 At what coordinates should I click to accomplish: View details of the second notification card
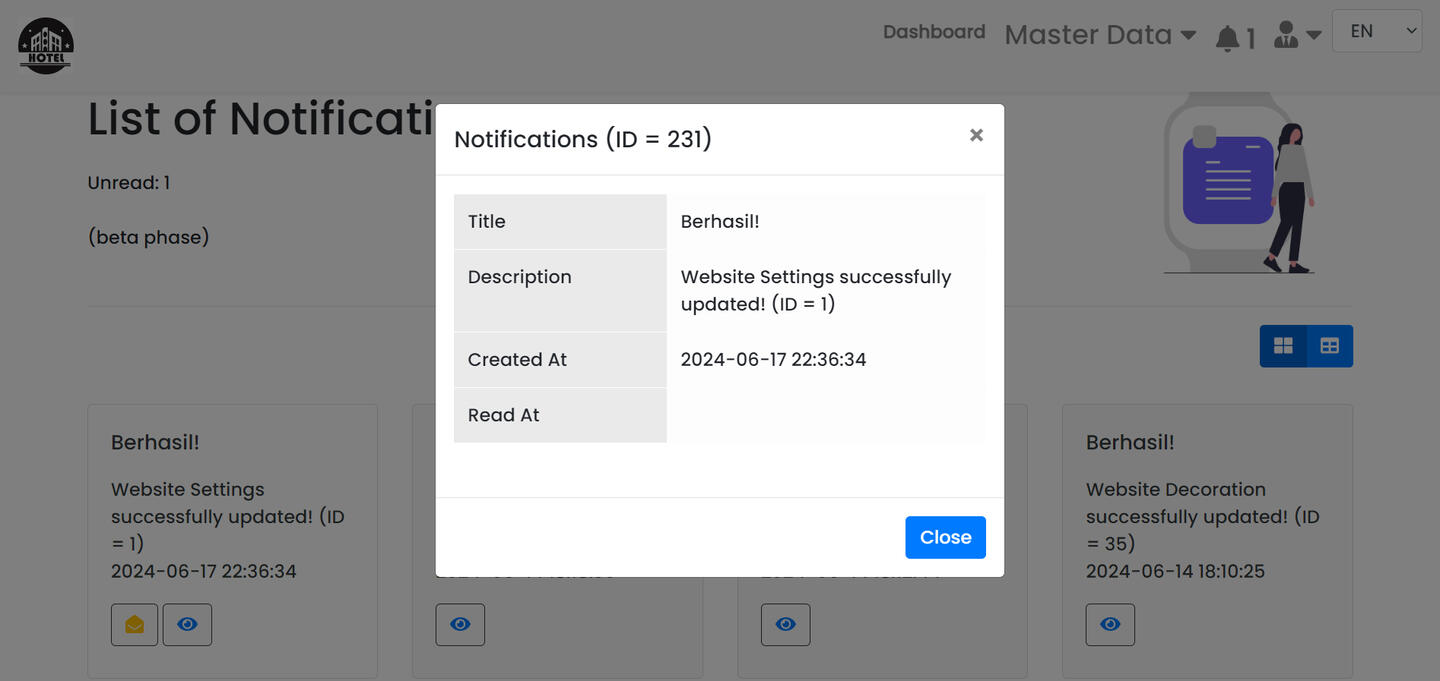(x=460, y=625)
